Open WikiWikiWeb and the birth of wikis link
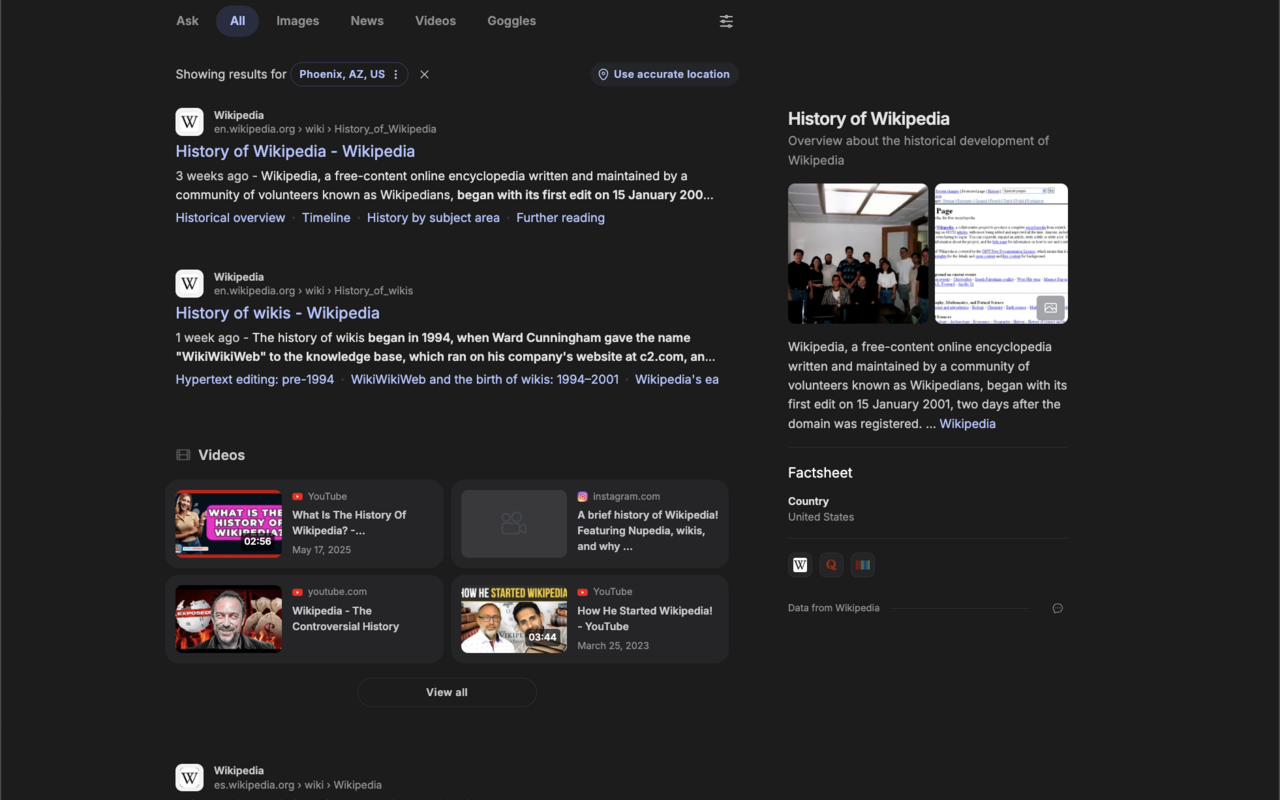This screenshot has width=1280, height=800. [x=484, y=380]
